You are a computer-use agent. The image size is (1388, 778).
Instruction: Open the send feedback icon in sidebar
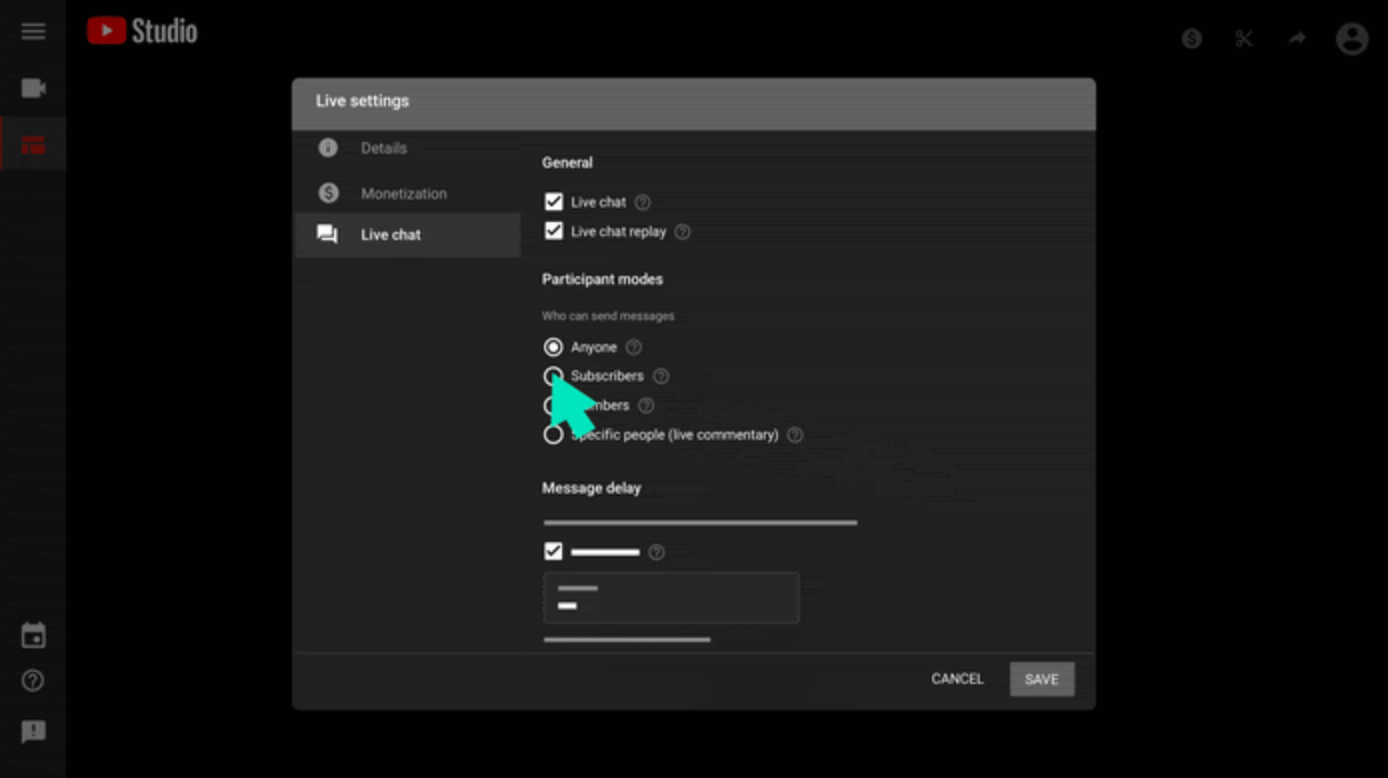pyautogui.click(x=33, y=731)
